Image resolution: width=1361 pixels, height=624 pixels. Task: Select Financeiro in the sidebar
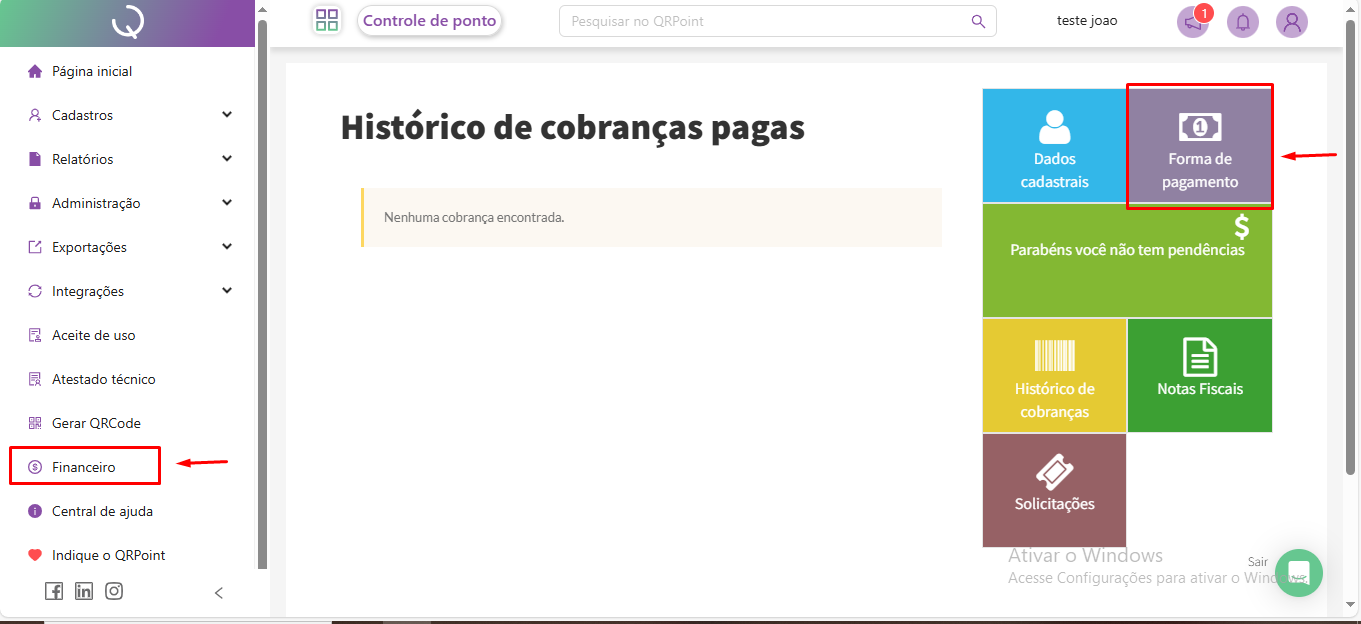[84, 467]
